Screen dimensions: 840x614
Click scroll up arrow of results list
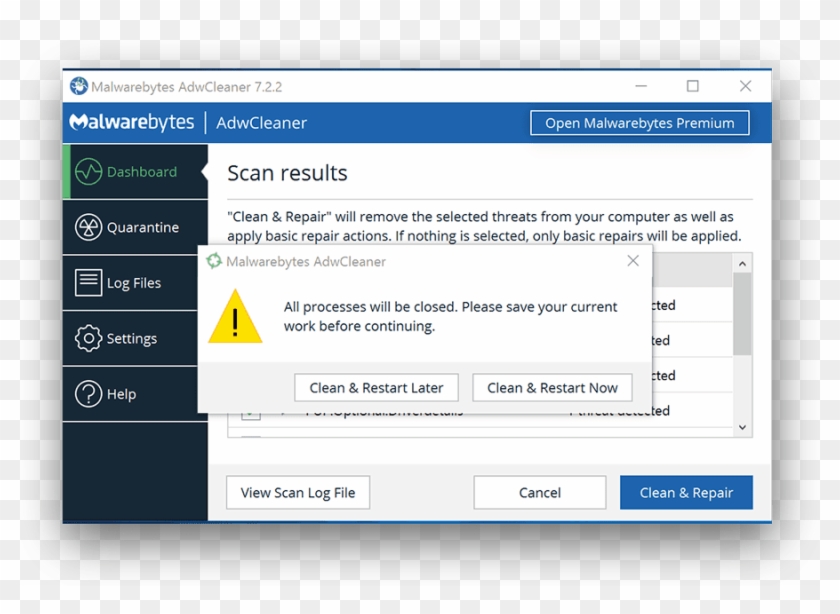[x=742, y=264]
